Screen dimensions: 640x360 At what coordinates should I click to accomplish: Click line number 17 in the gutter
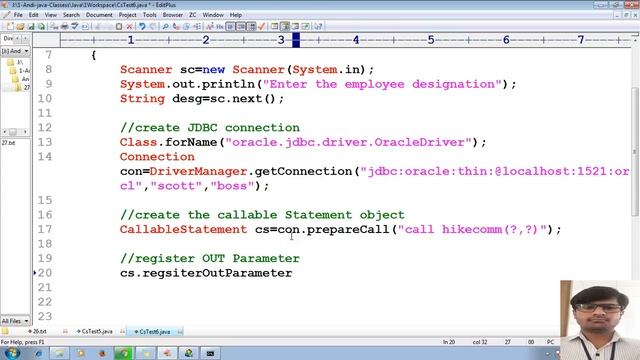click(x=44, y=229)
